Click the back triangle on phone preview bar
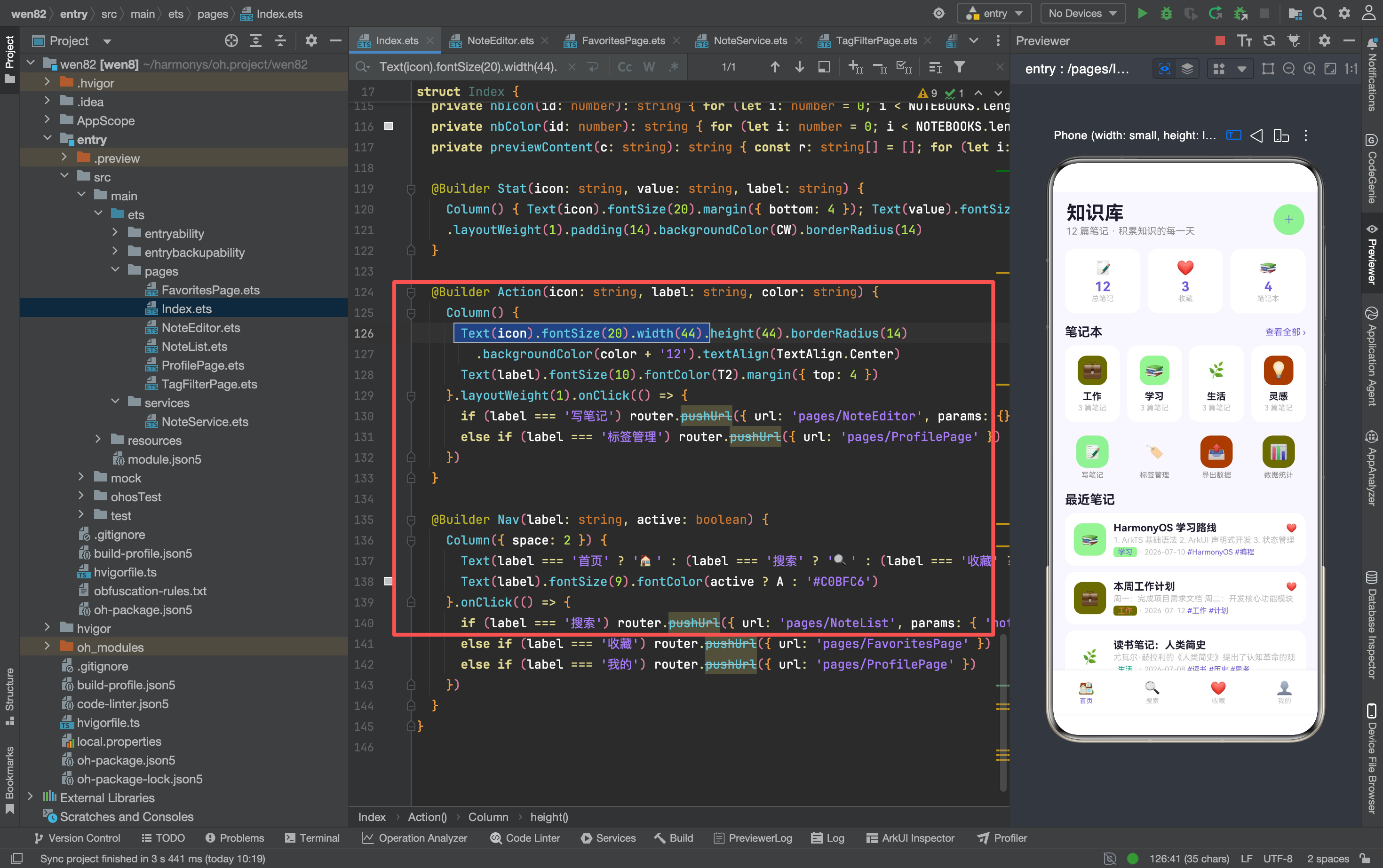Screen dimensions: 1383x868 [1257, 135]
